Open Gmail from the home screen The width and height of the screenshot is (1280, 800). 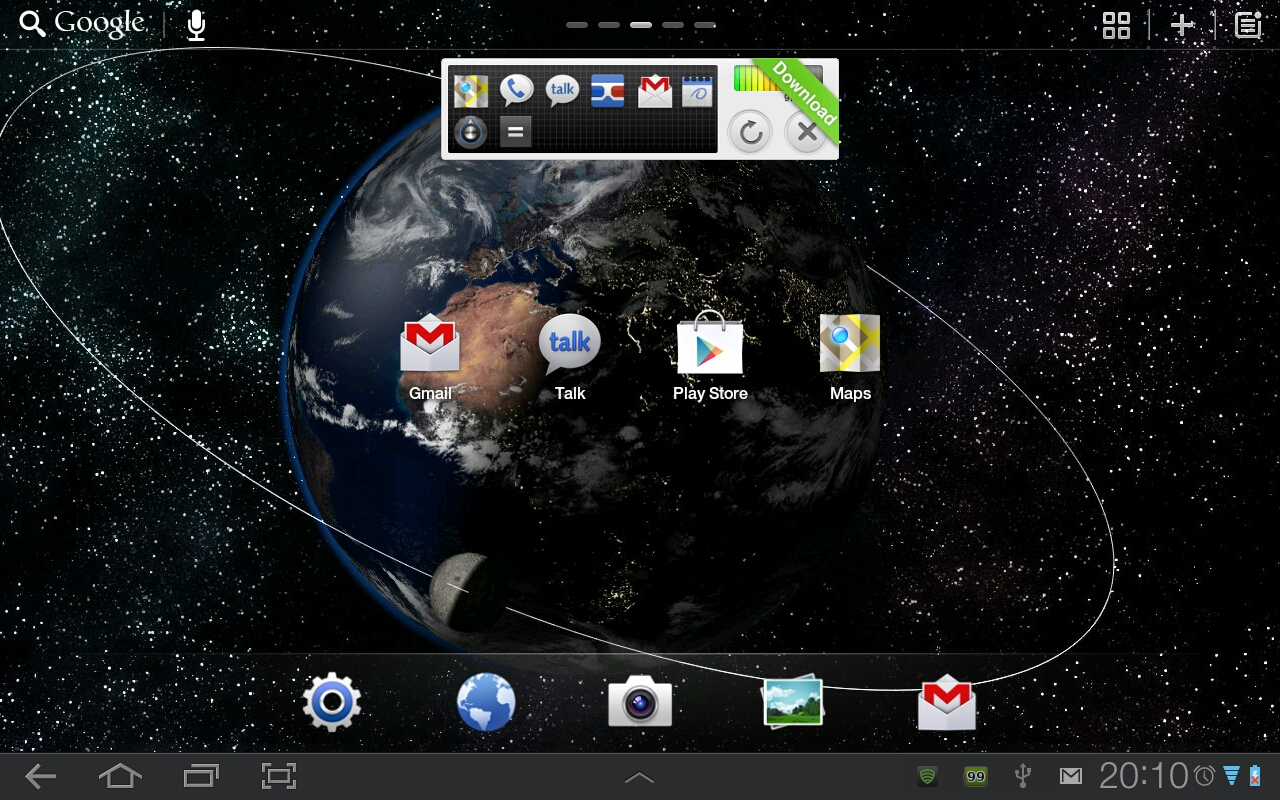[430, 355]
